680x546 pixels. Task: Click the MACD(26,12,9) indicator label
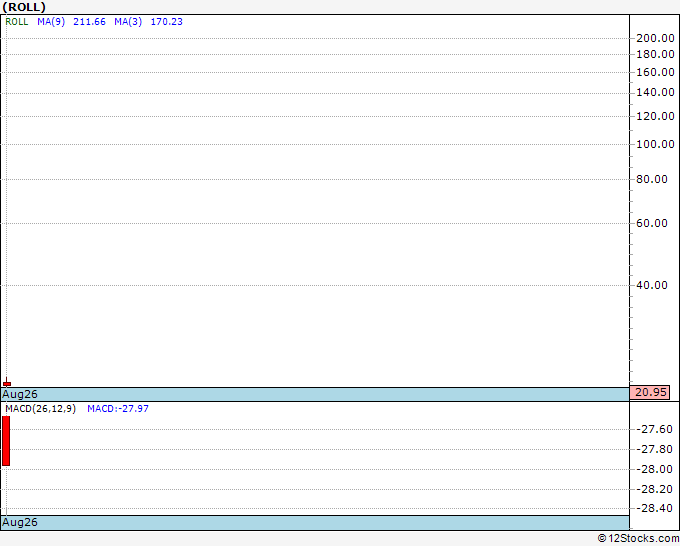pos(40,409)
